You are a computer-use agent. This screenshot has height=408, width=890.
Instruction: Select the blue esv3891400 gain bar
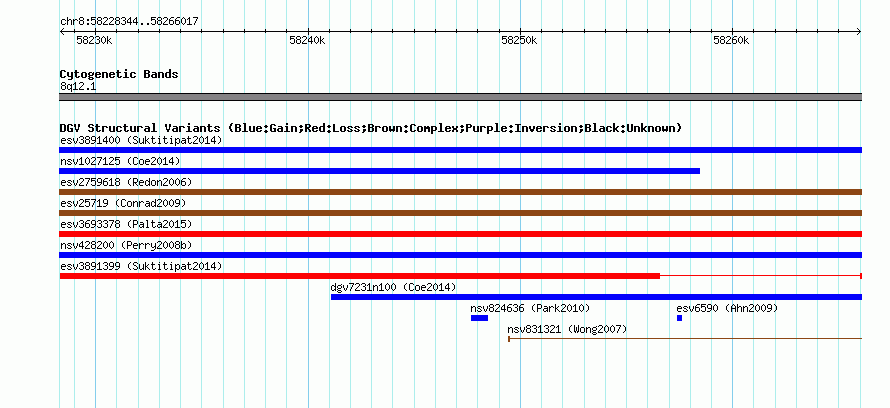[x=460, y=150]
